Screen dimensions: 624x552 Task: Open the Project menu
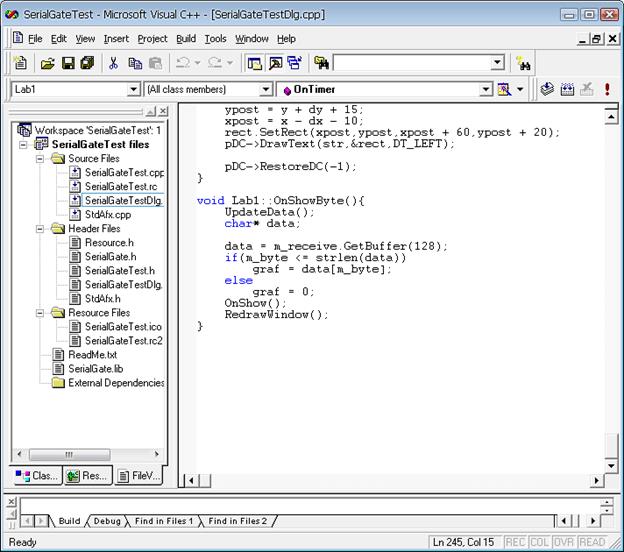[152, 39]
